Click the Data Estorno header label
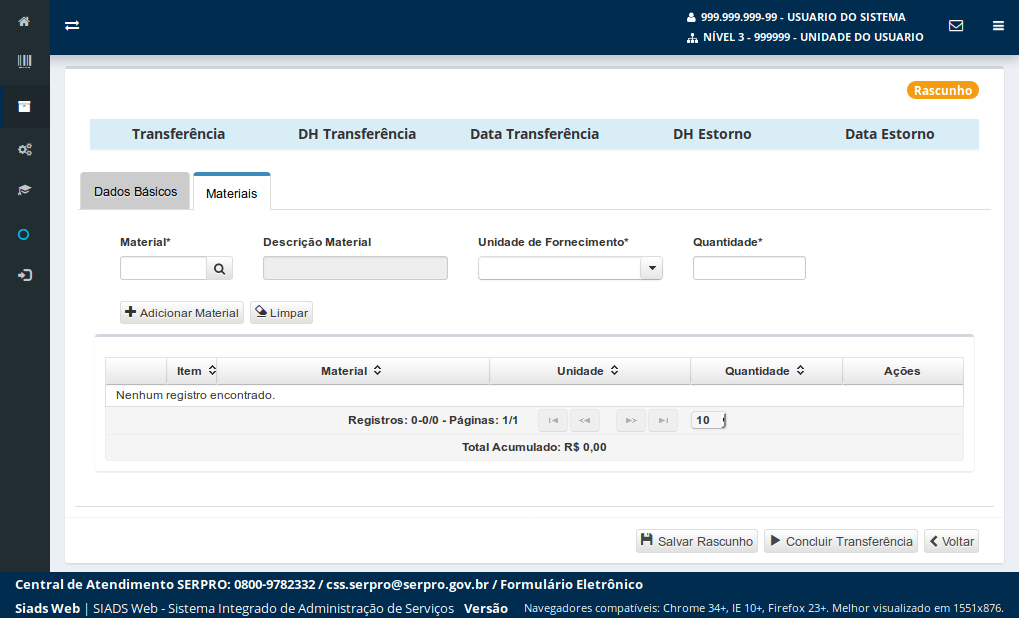This screenshot has height=618, width=1019. pos(890,134)
